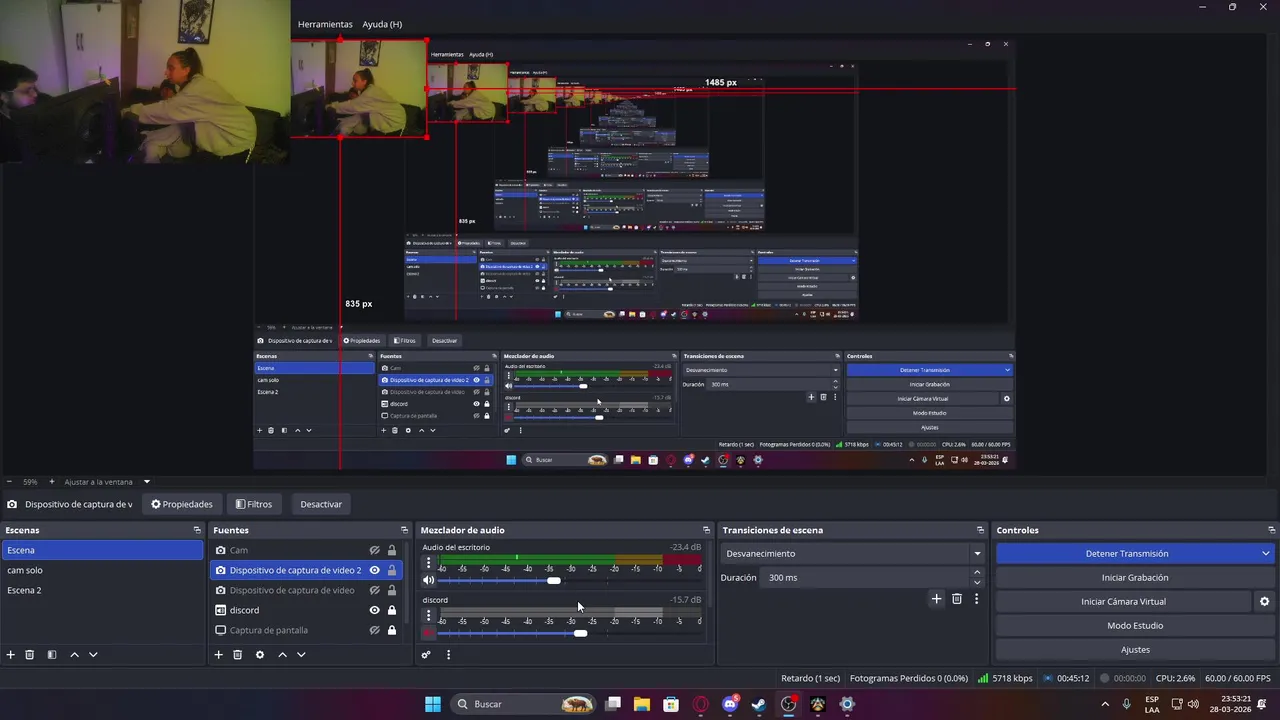The image size is (1280, 720).
Task: Start recording with Iniciar Grabación
Action: click(1134, 578)
